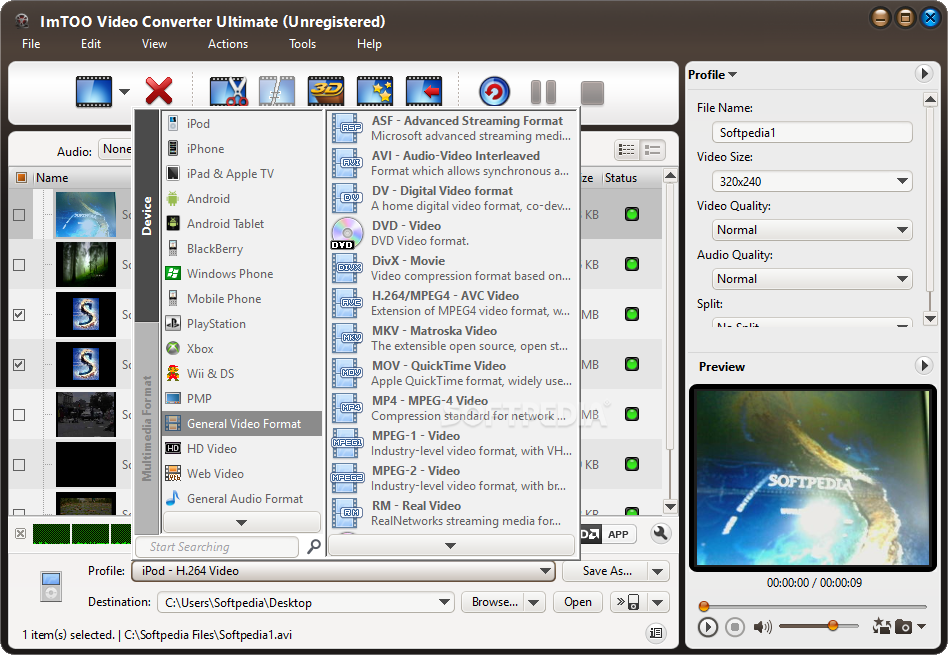The image size is (948, 655).
Task: Open the Save As dropdown arrow
Action: click(x=658, y=571)
